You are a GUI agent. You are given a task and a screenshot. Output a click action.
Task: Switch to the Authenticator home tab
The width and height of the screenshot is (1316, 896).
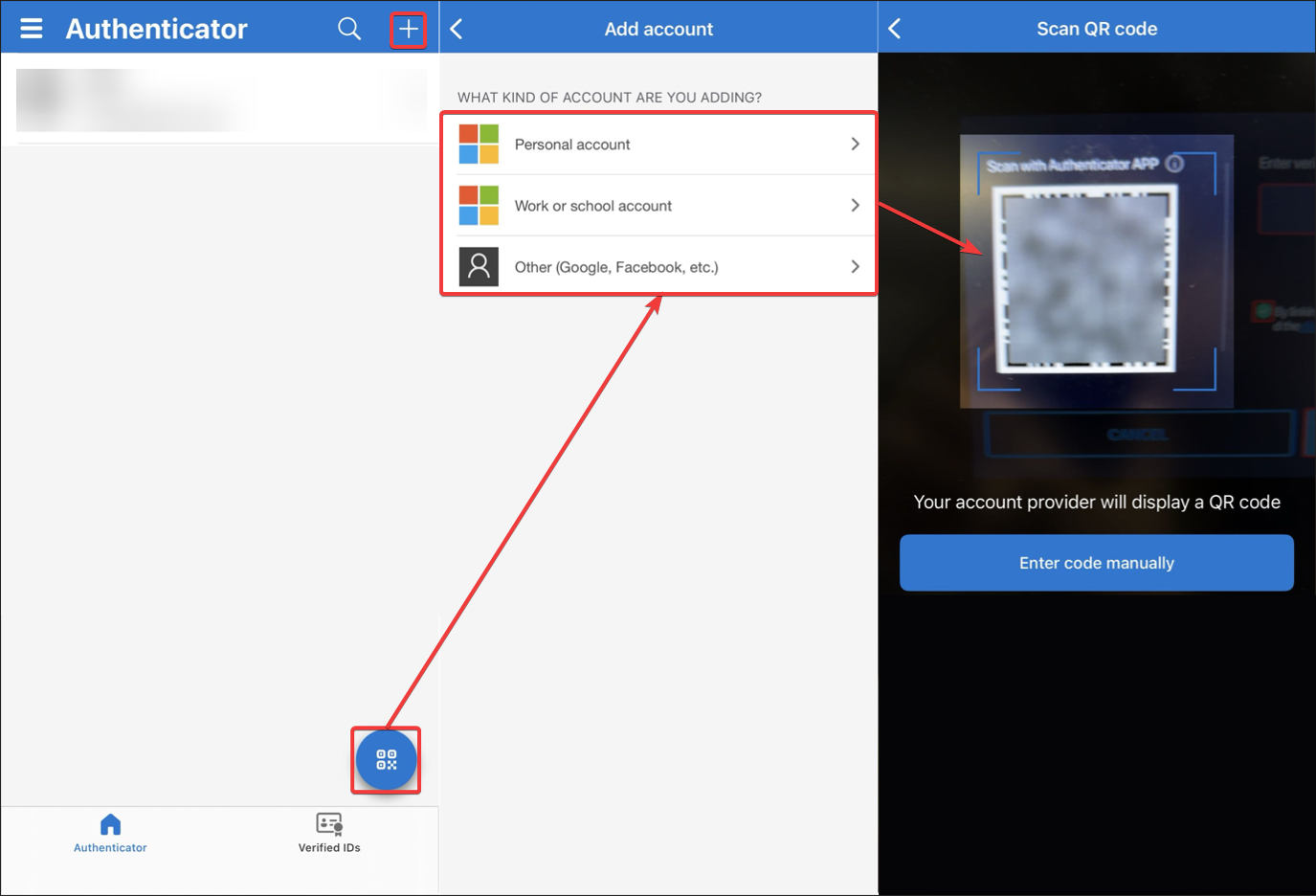click(x=110, y=833)
